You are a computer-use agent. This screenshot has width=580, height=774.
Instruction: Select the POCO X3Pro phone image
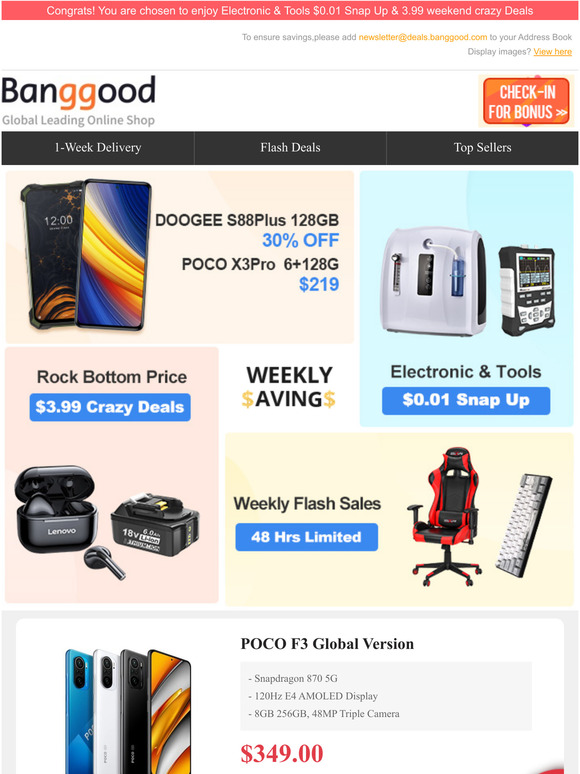pos(115,255)
